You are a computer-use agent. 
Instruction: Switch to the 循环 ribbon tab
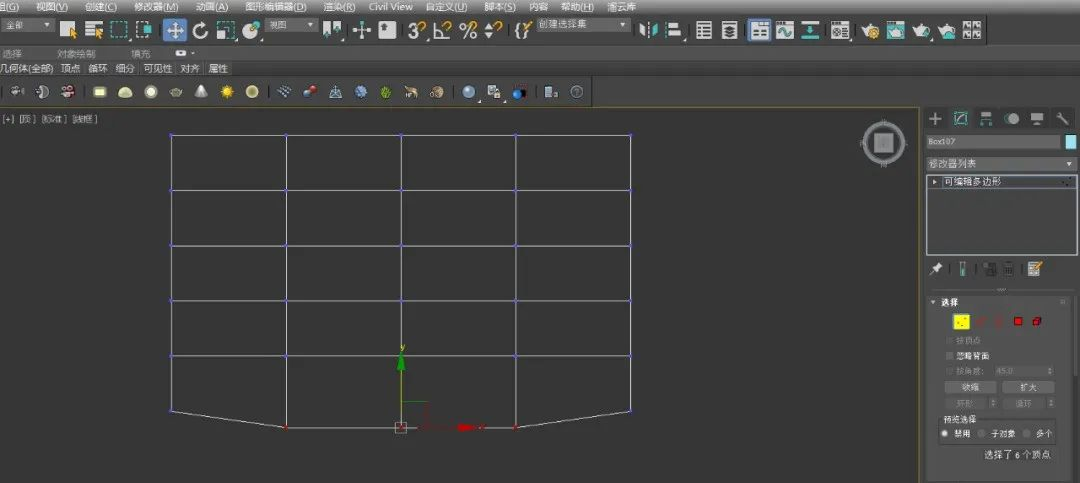(x=98, y=68)
